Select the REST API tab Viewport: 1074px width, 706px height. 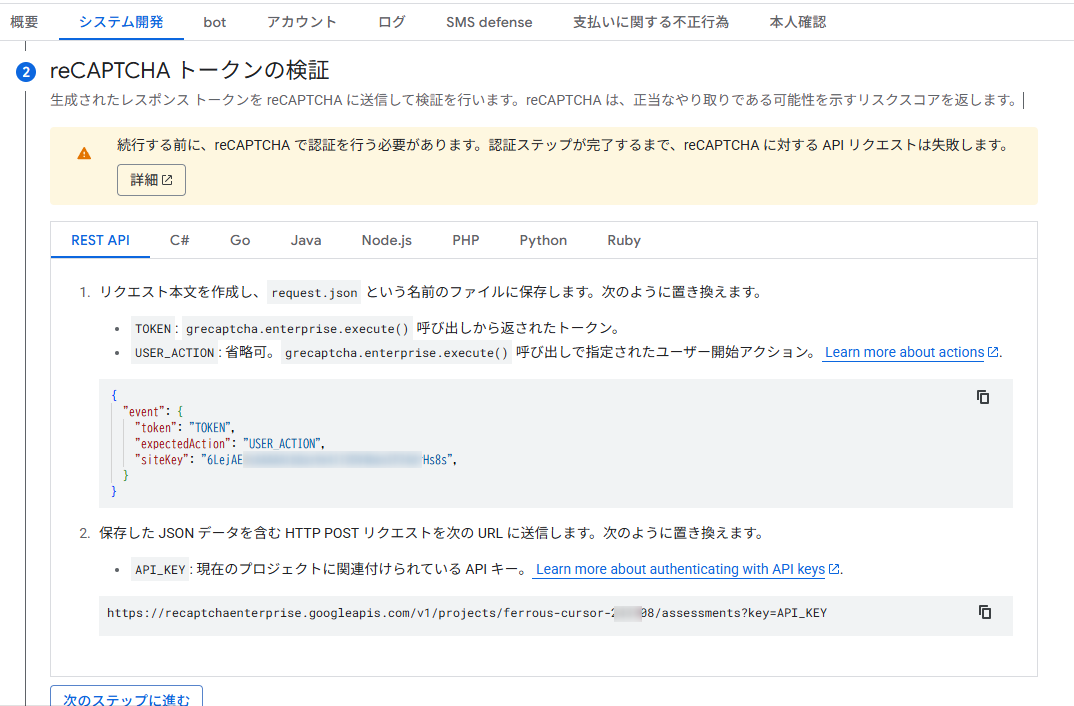[x=101, y=240]
